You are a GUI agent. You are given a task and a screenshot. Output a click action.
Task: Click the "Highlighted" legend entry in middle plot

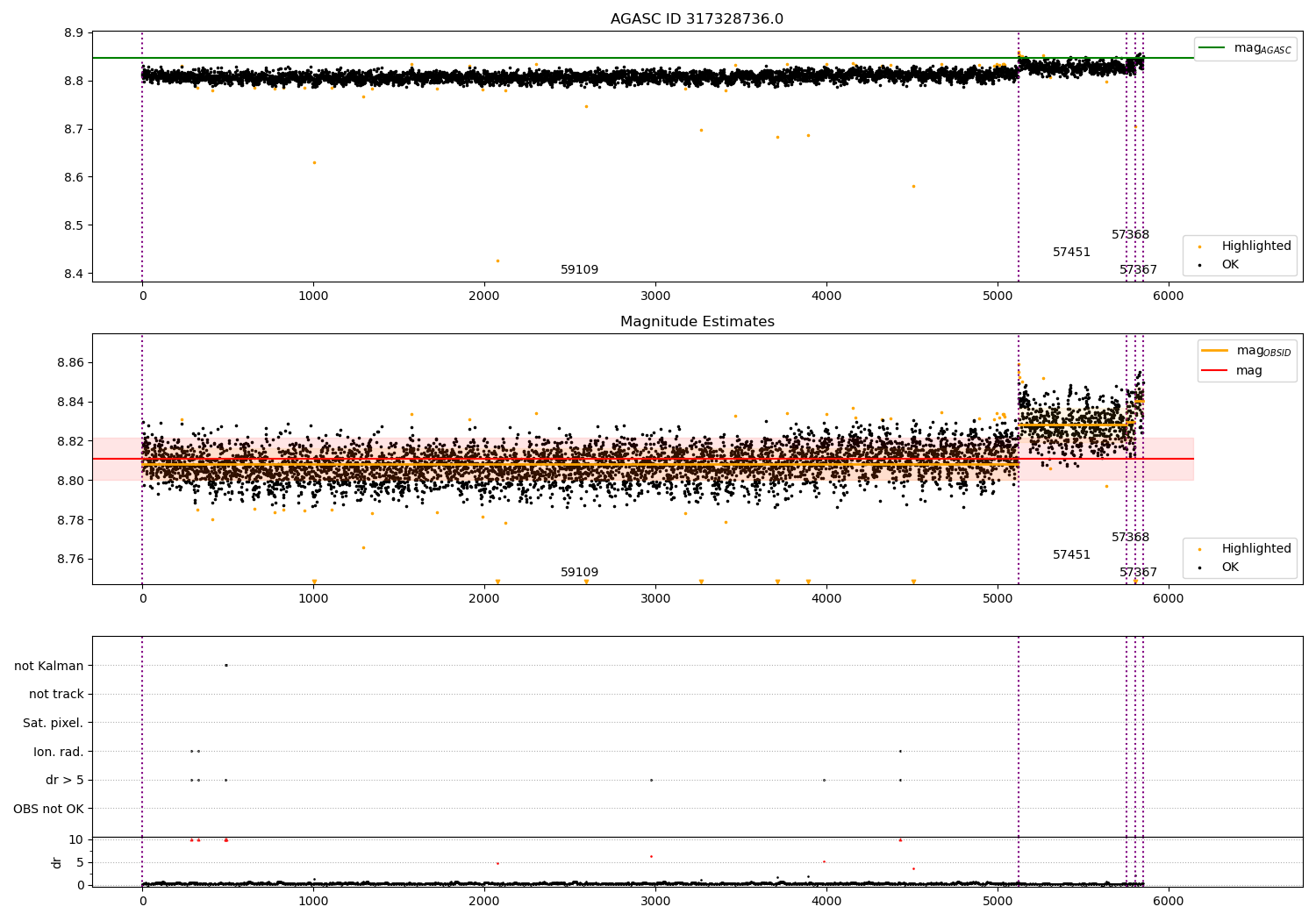1245,549
